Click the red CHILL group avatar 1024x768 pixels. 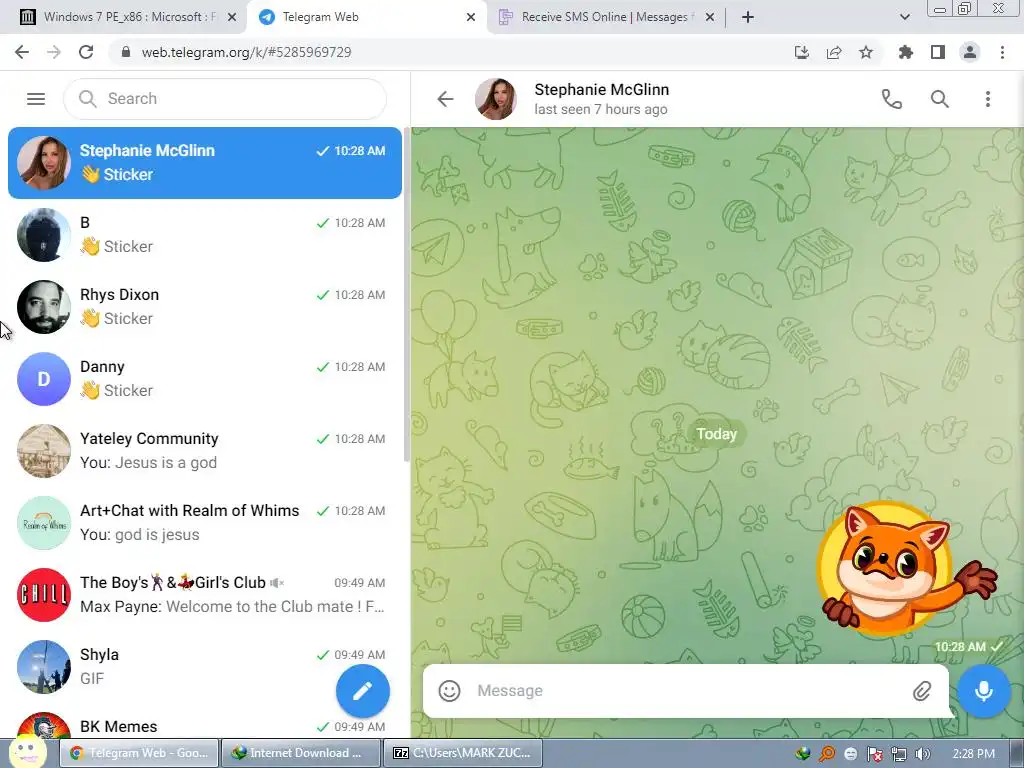click(x=44, y=594)
